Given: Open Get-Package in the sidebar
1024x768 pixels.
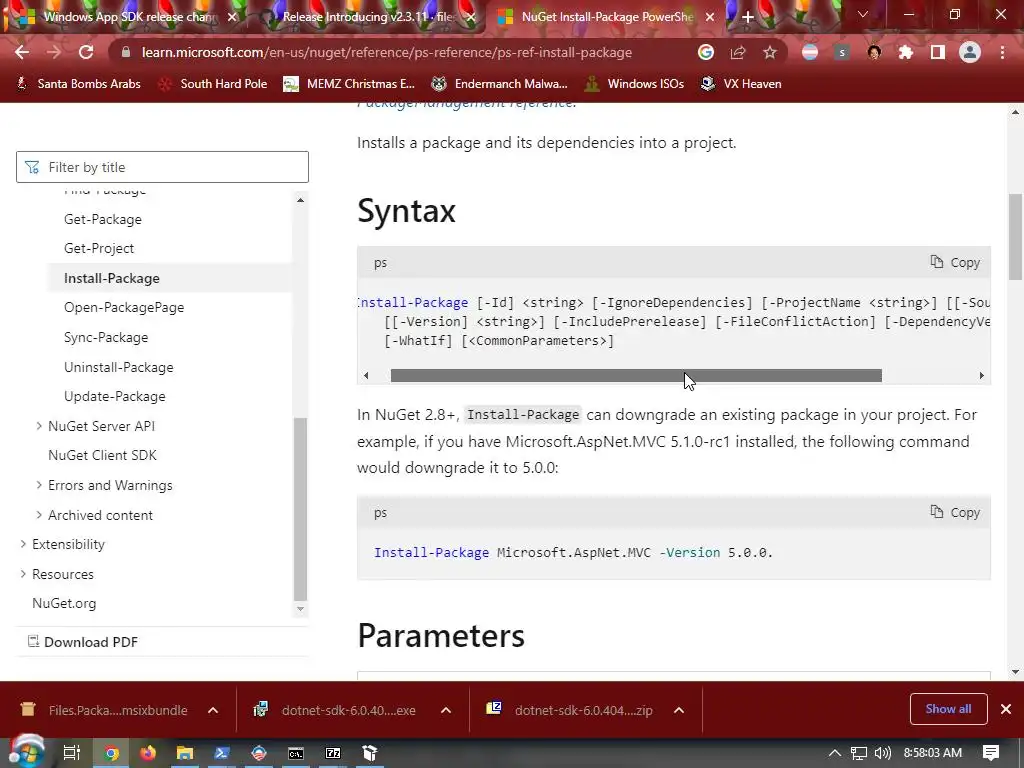Looking at the screenshot, I should point(103,219).
